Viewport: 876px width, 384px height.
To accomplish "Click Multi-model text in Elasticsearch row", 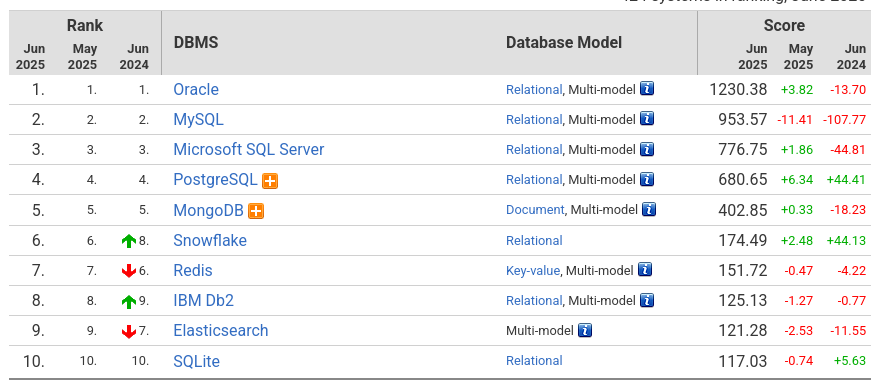I will (x=540, y=331).
